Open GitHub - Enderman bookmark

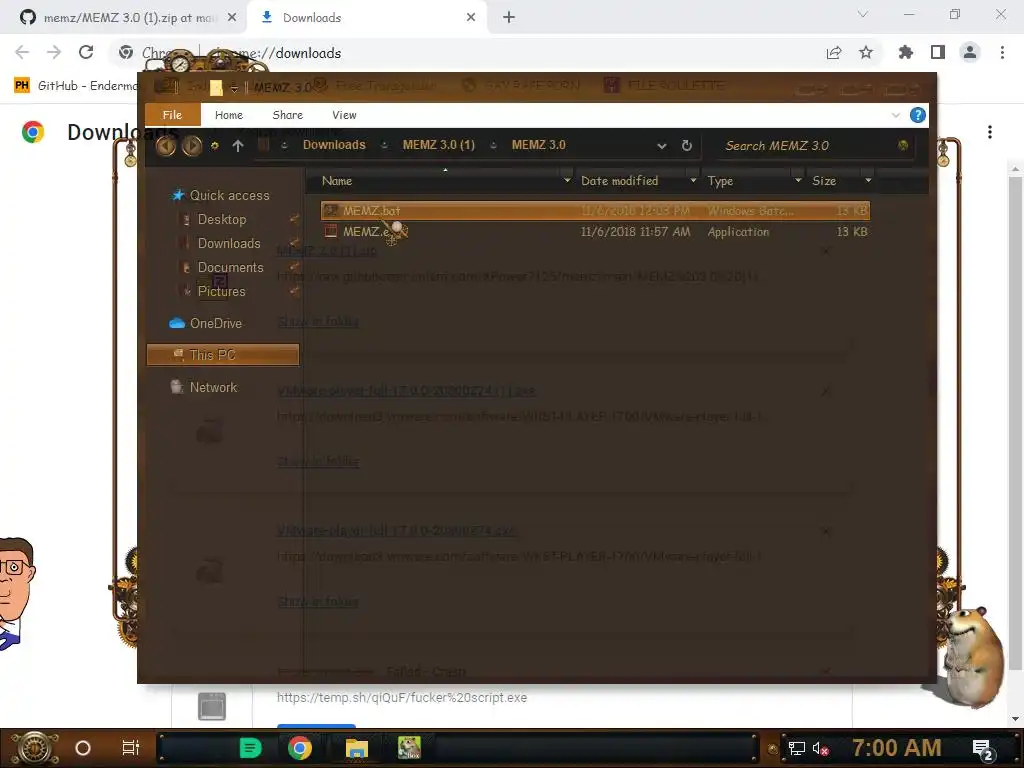pyautogui.click(x=75, y=86)
